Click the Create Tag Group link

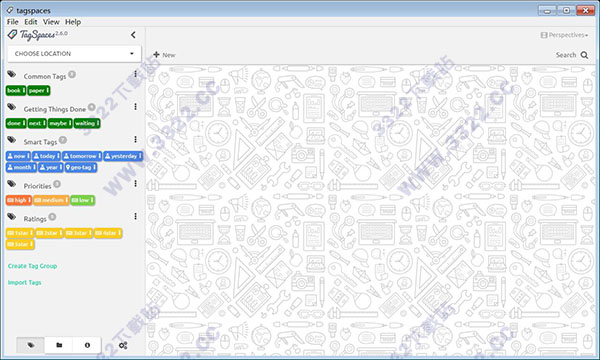point(33,266)
